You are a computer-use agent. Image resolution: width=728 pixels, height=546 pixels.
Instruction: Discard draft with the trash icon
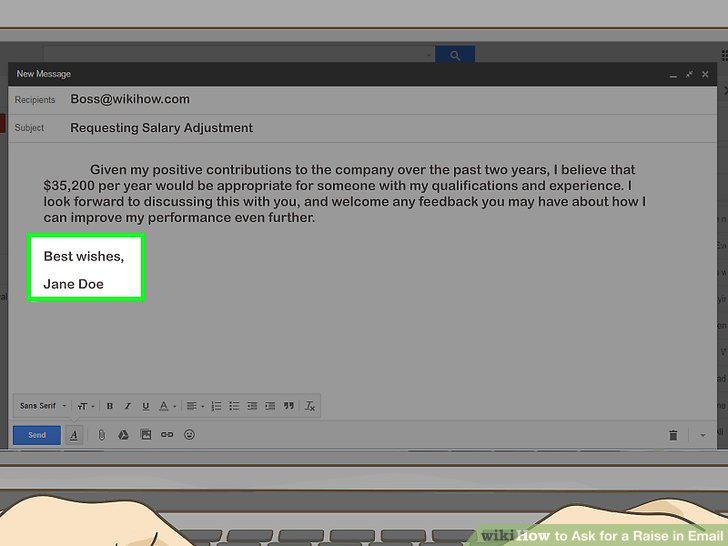pos(673,435)
